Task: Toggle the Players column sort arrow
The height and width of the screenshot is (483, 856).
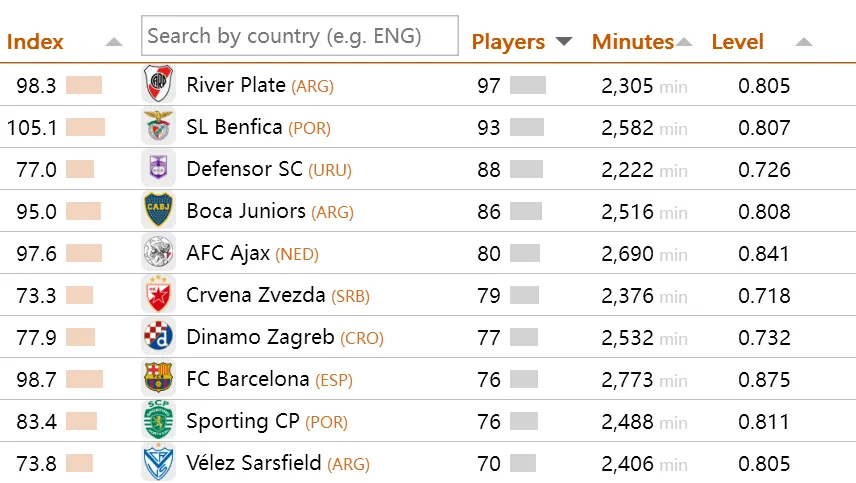Action: (x=564, y=42)
